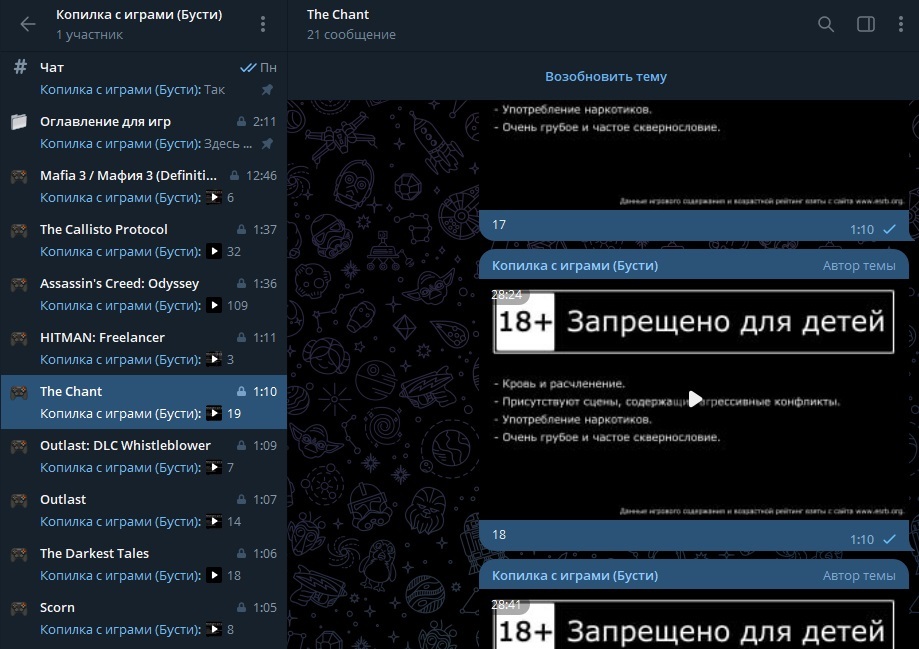Click gamepad icon next to Outlast: DLC Whistleblower
Image resolution: width=919 pixels, height=649 pixels.
[19, 446]
